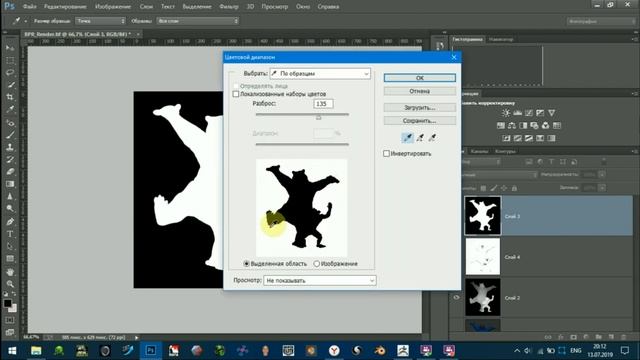Pick the plain eyedropper in Color Range dialog
This screenshot has width=640, height=360.
pyautogui.click(x=407, y=138)
